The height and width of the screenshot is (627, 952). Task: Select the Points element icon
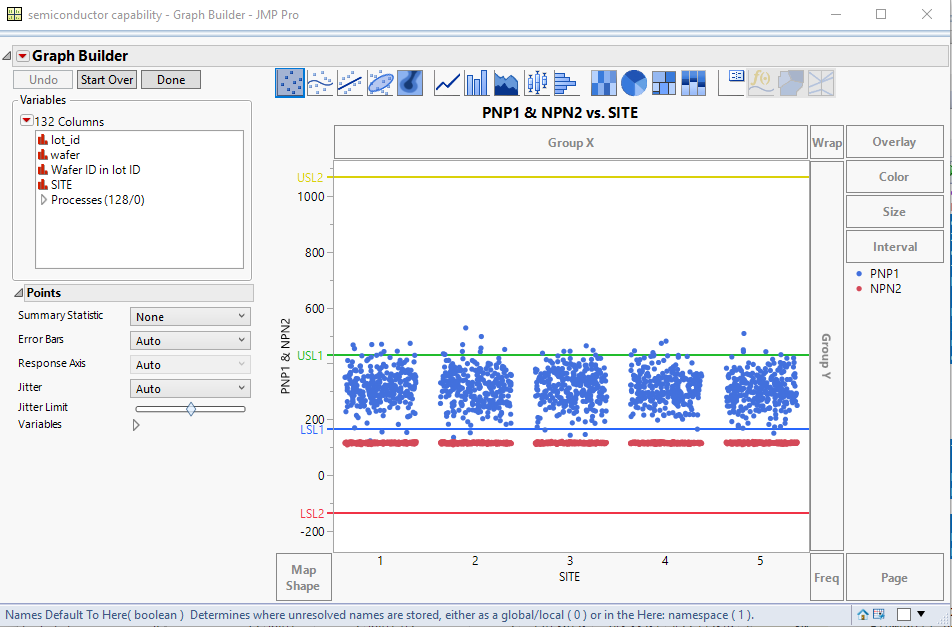coord(290,83)
